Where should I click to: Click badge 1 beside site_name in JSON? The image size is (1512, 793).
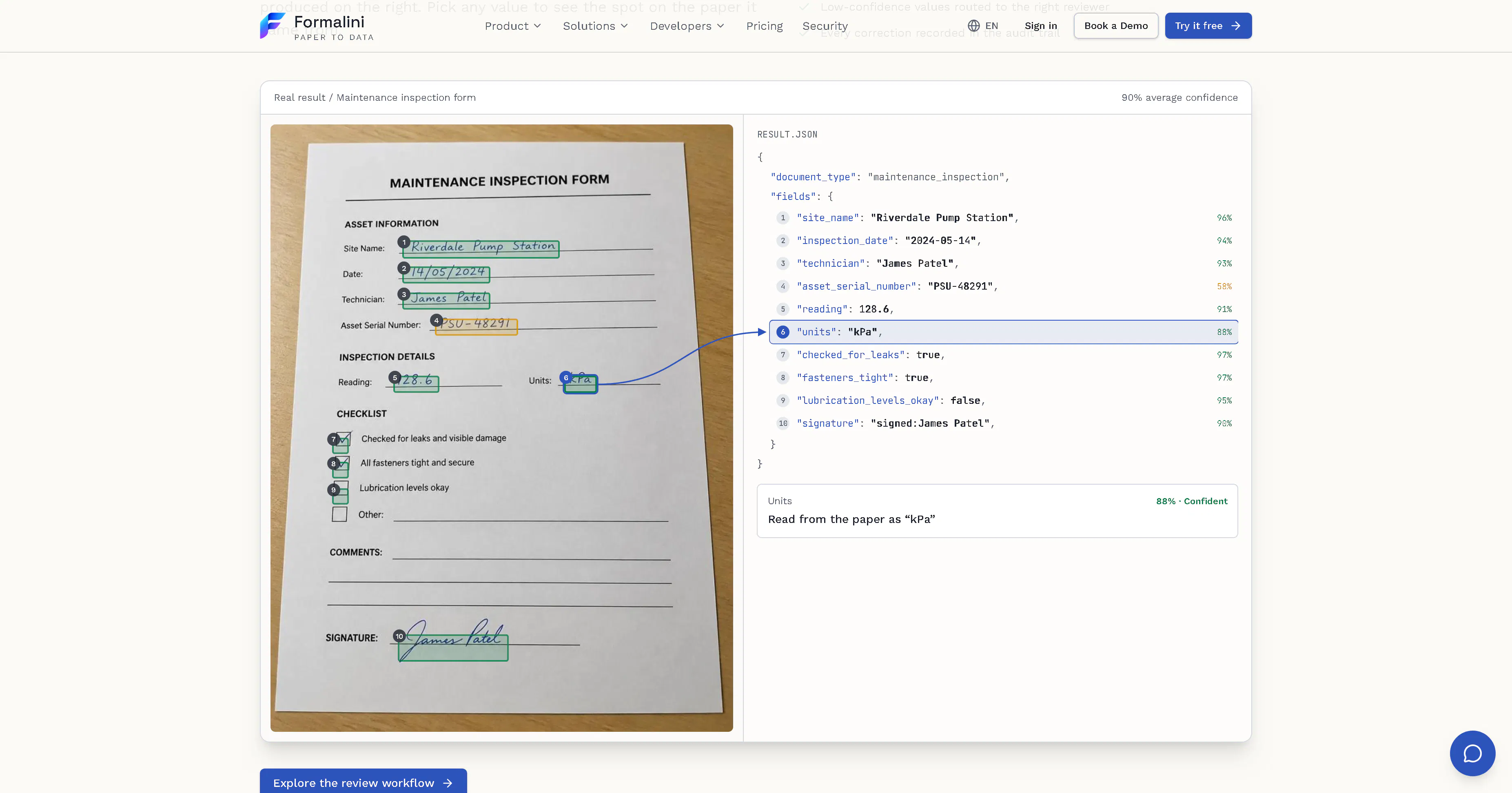click(x=783, y=218)
